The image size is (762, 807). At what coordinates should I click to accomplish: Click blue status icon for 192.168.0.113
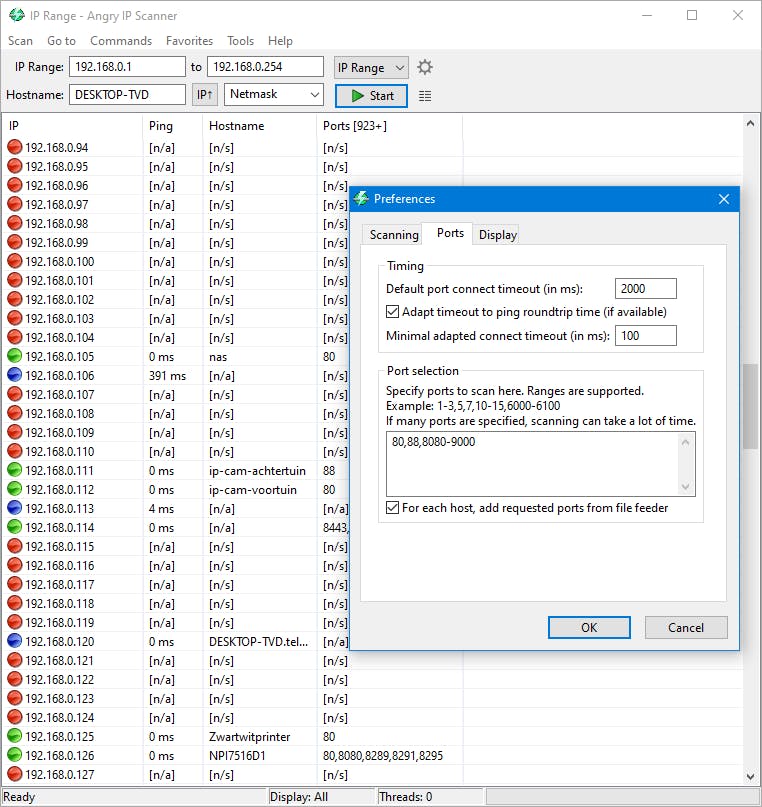(15, 508)
